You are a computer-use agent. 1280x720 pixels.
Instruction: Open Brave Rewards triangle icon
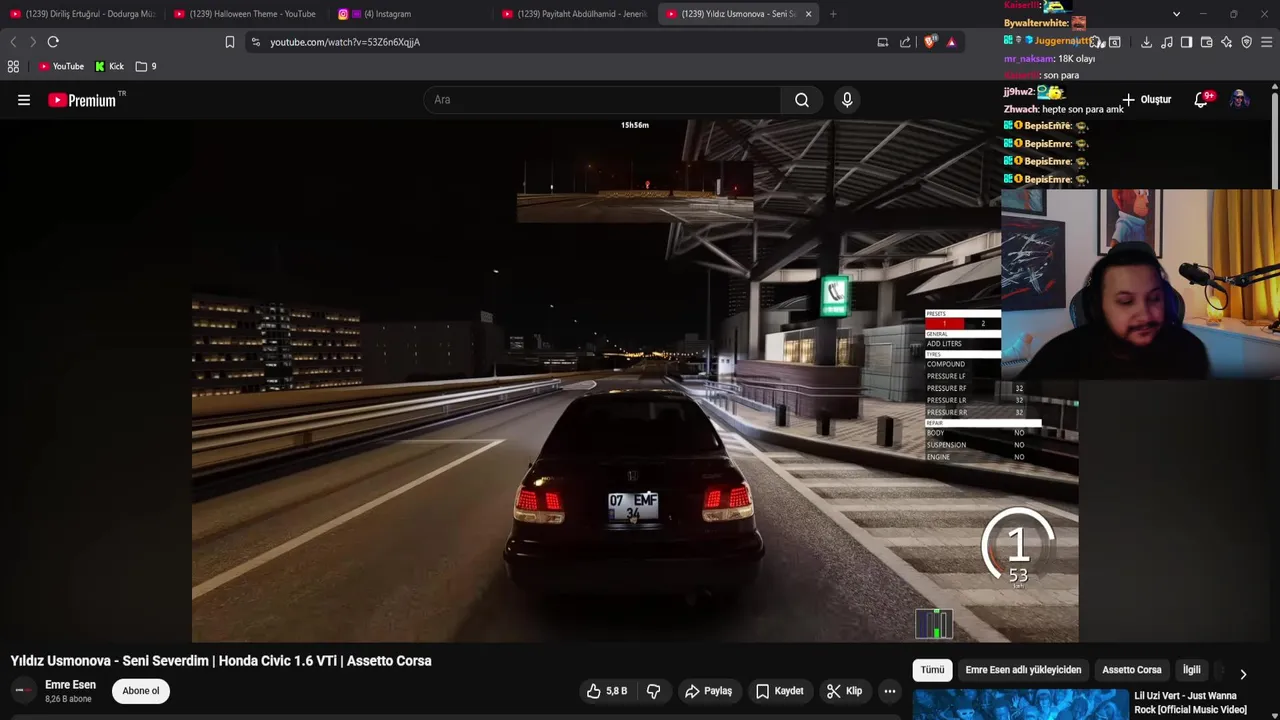(x=951, y=42)
